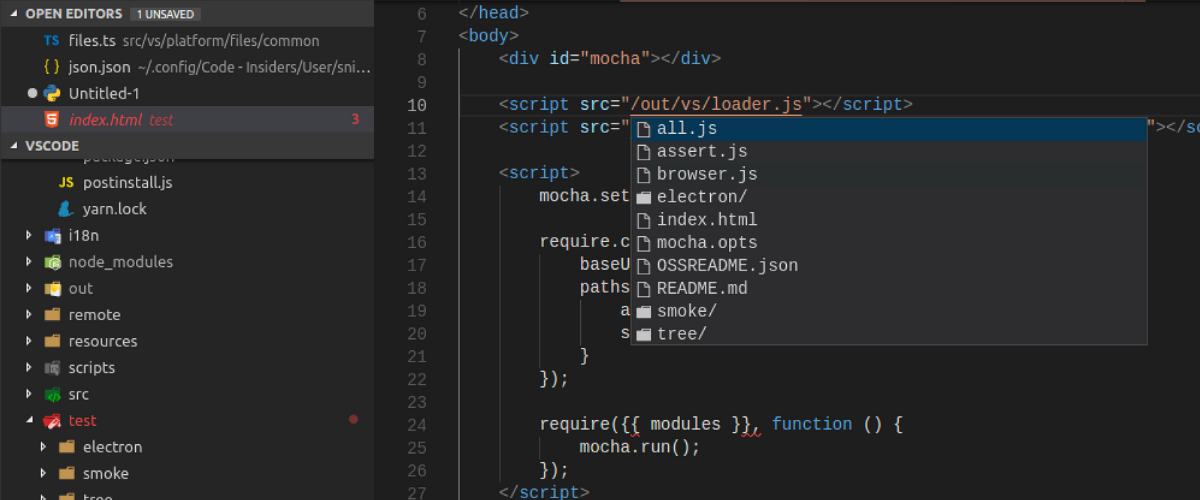Open json.json in Open Editors

tap(187, 67)
